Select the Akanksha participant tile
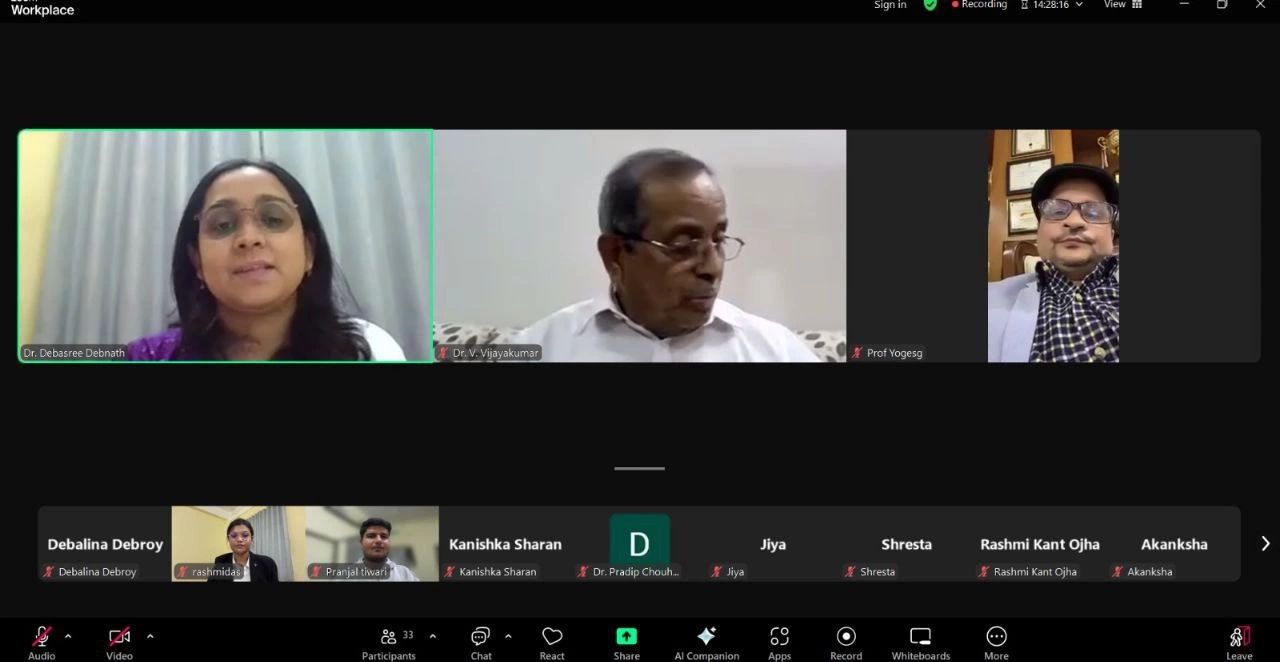Viewport: 1280px width, 662px height. [x=1174, y=543]
